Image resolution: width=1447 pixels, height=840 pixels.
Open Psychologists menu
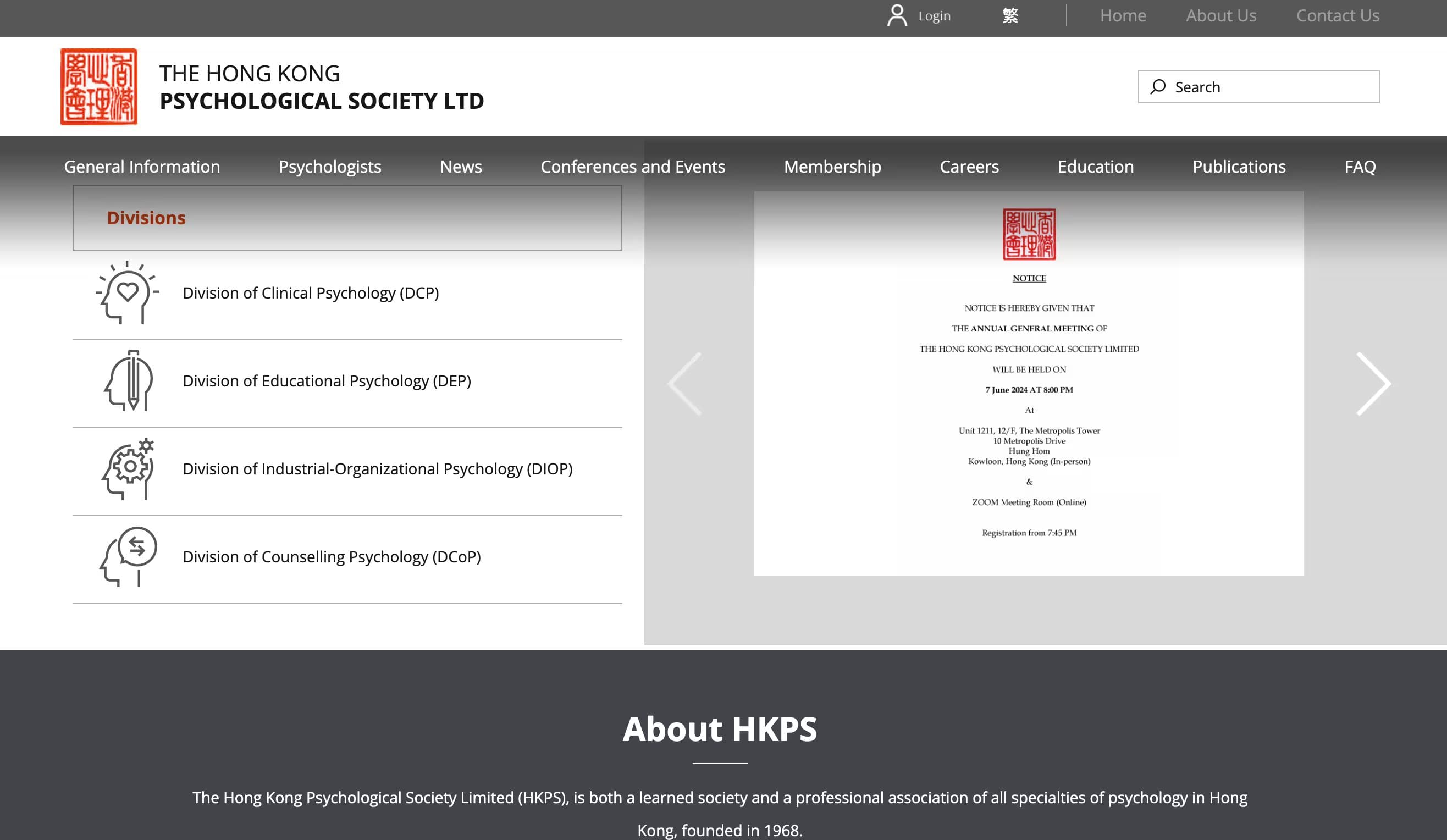coord(330,167)
